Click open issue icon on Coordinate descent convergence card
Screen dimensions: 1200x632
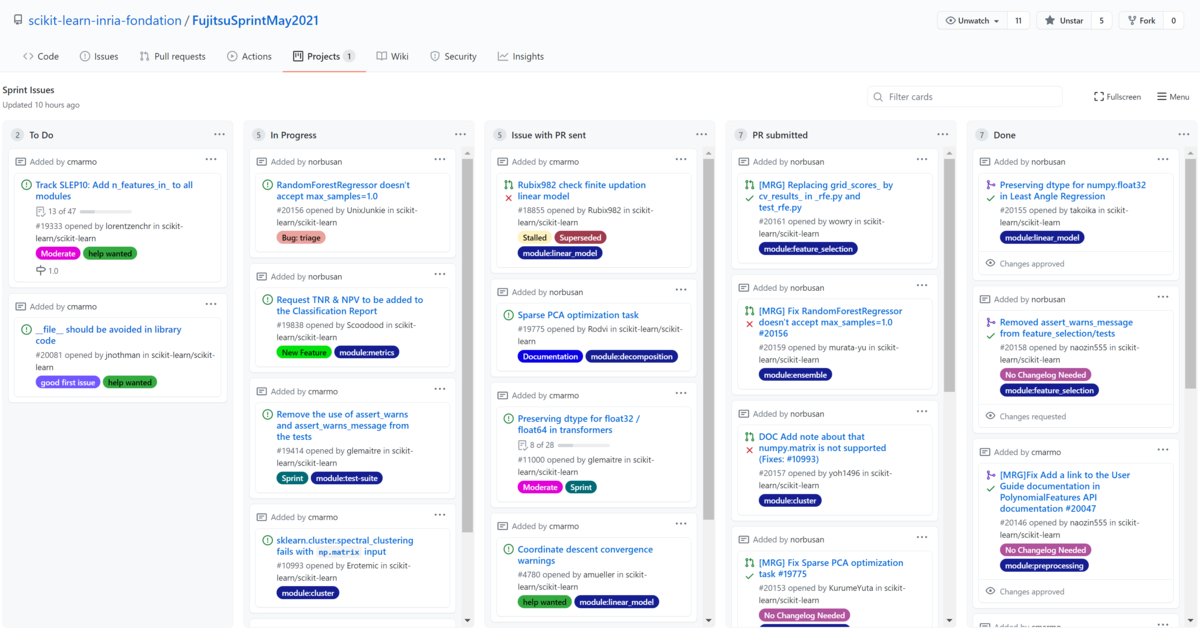[x=508, y=550]
